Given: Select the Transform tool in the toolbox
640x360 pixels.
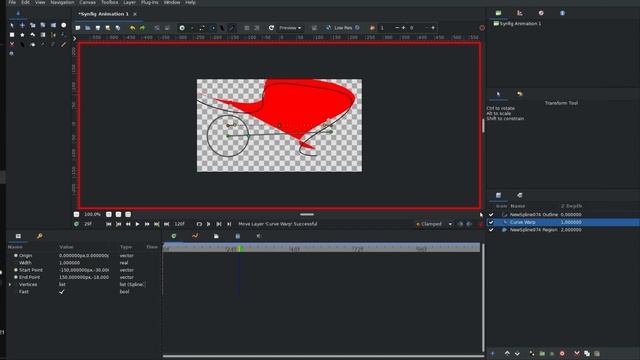Looking at the screenshot, I should [x=12, y=25].
